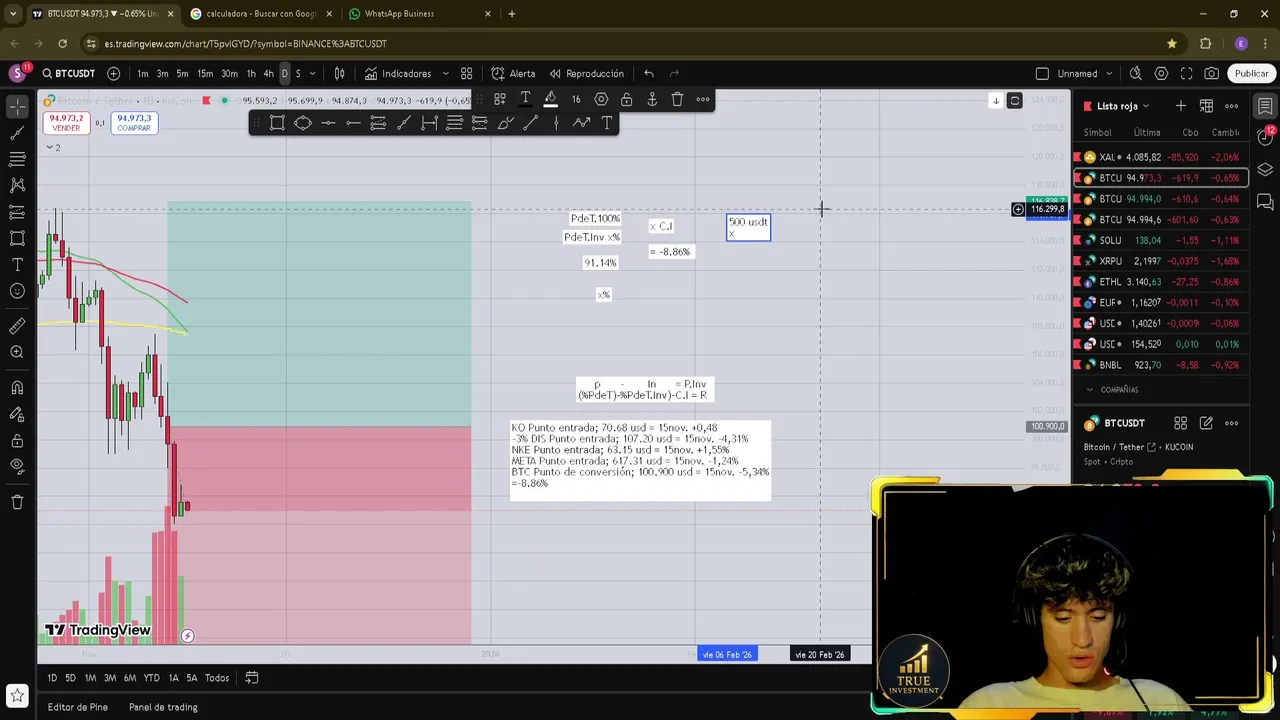Select the ruler measure tool
The width and height of the screenshot is (1280, 720).
pyautogui.click(x=17, y=326)
